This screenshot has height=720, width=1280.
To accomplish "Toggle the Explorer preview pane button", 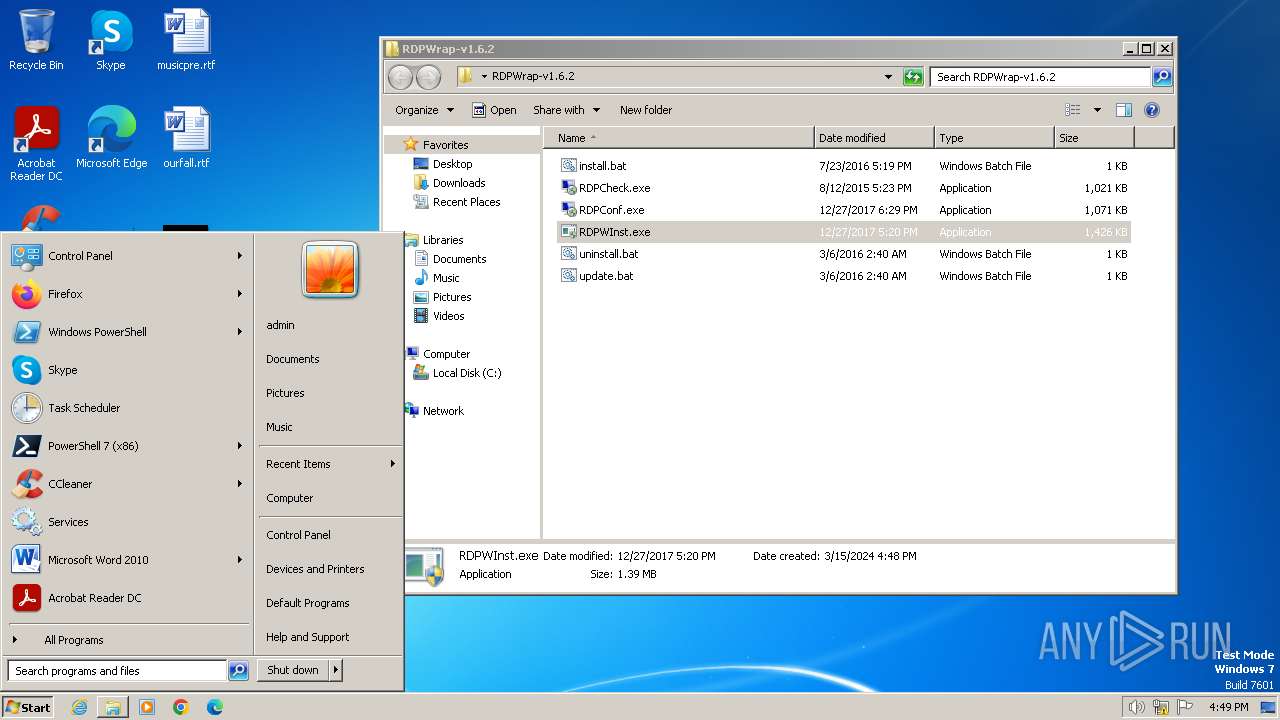I will [x=1123, y=110].
